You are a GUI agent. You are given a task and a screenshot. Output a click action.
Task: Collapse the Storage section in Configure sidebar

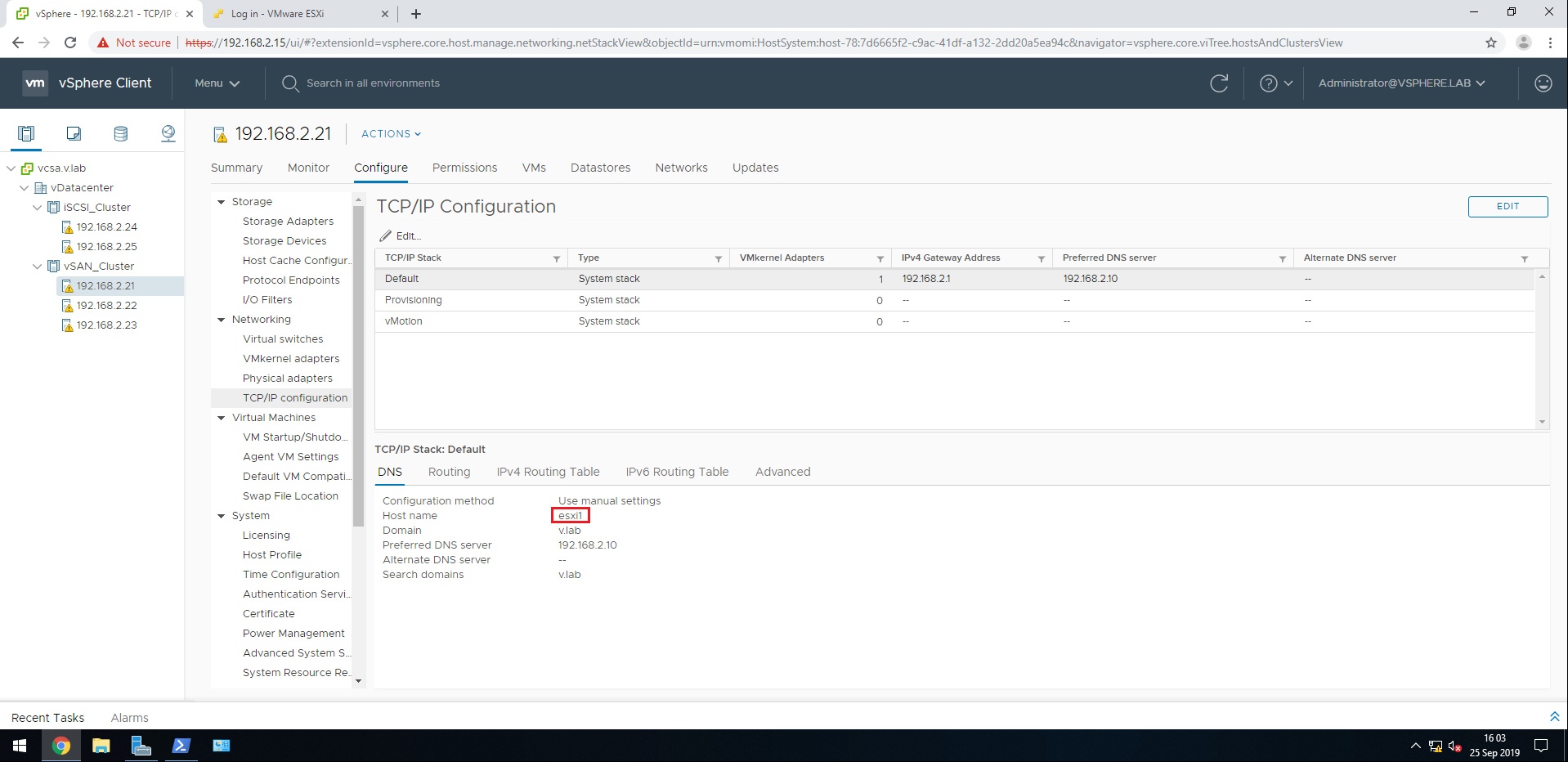pyautogui.click(x=221, y=201)
